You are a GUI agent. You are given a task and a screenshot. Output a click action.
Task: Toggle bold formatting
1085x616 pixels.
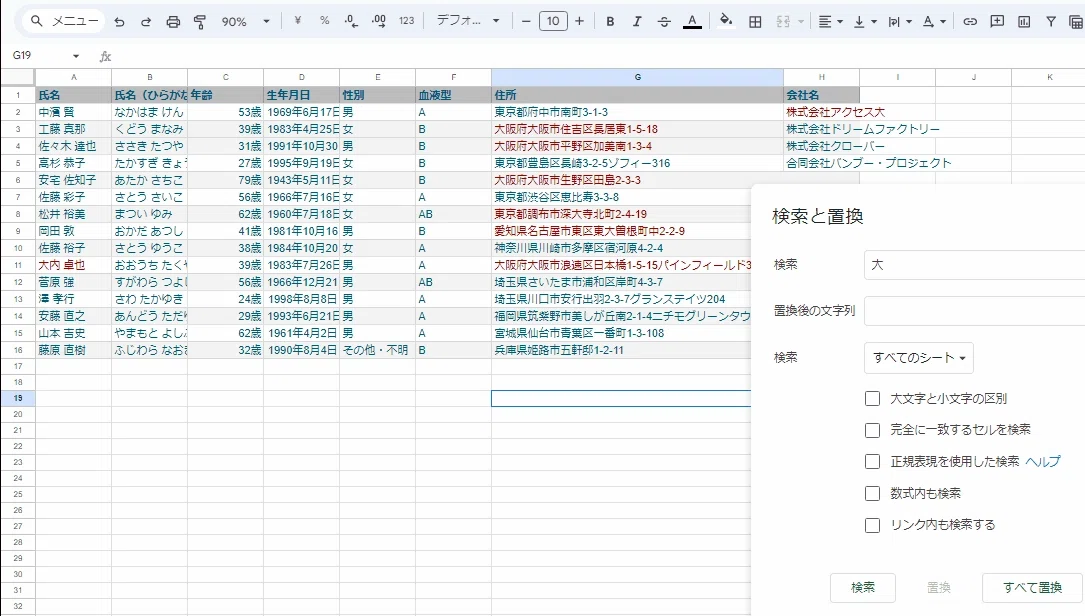click(x=610, y=21)
